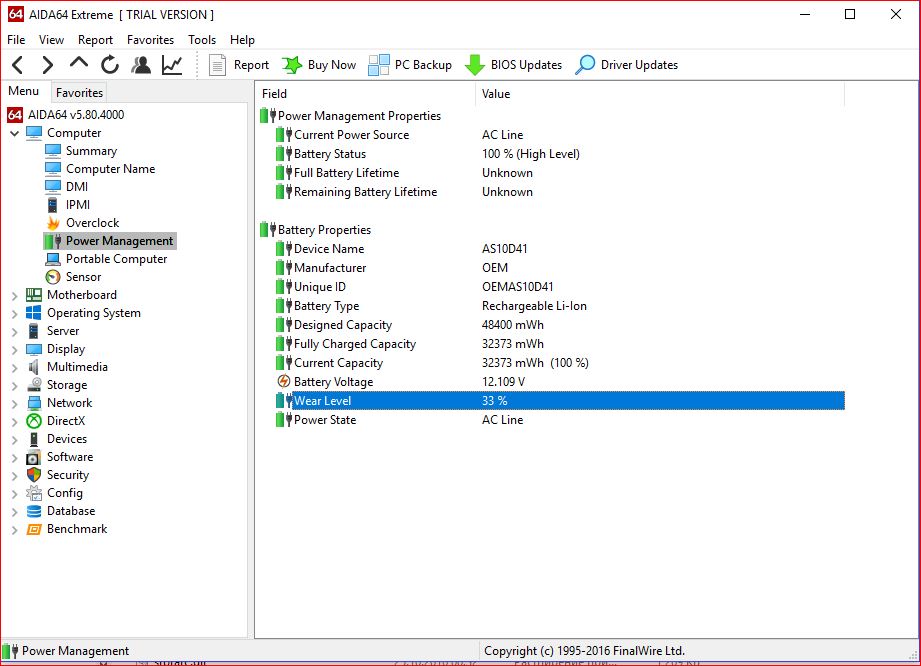
Task: Open BIOS Updates from the toolbar
Action: tap(513, 65)
